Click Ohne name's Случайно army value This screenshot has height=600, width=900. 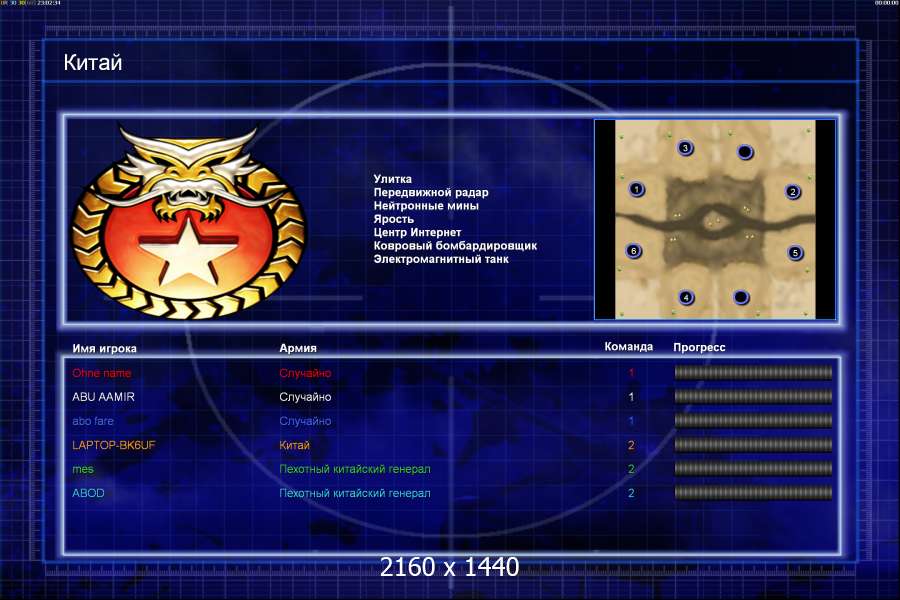click(x=305, y=373)
